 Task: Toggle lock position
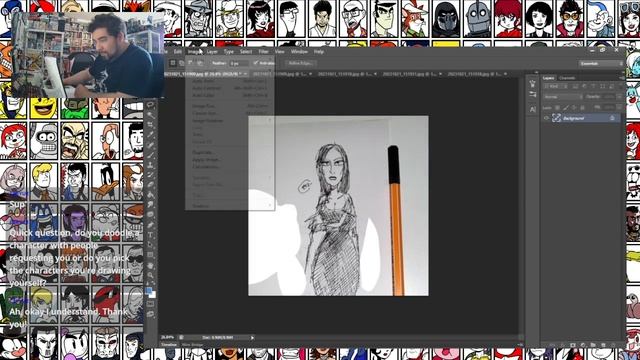(x=574, y=107)
